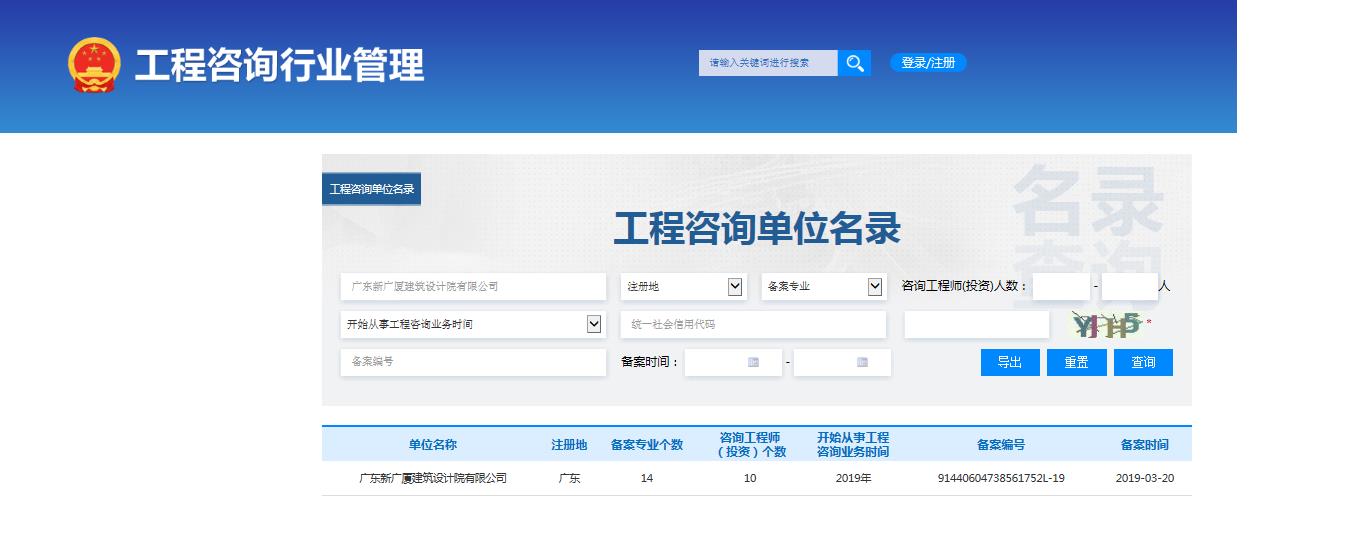This screenshot has height=556, width=1359.
Task: Click the value 10 in result row
Action: pyautogui.click(x=750, y=478)
